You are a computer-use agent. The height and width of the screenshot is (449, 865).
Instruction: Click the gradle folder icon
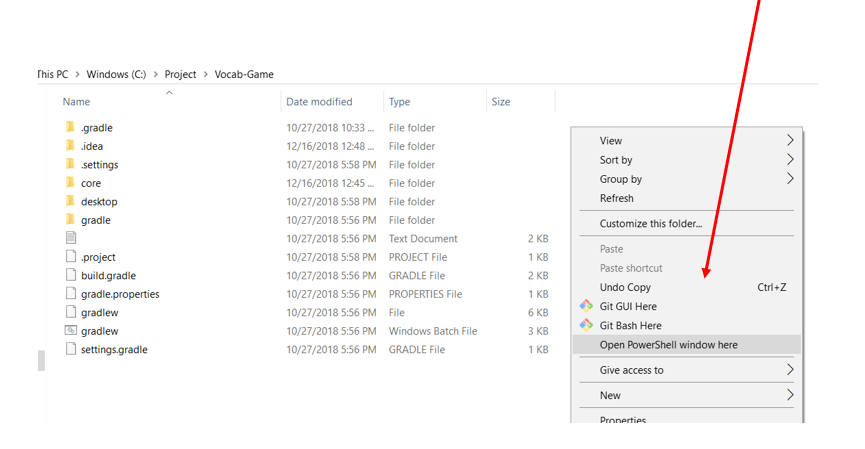[70, 220]
